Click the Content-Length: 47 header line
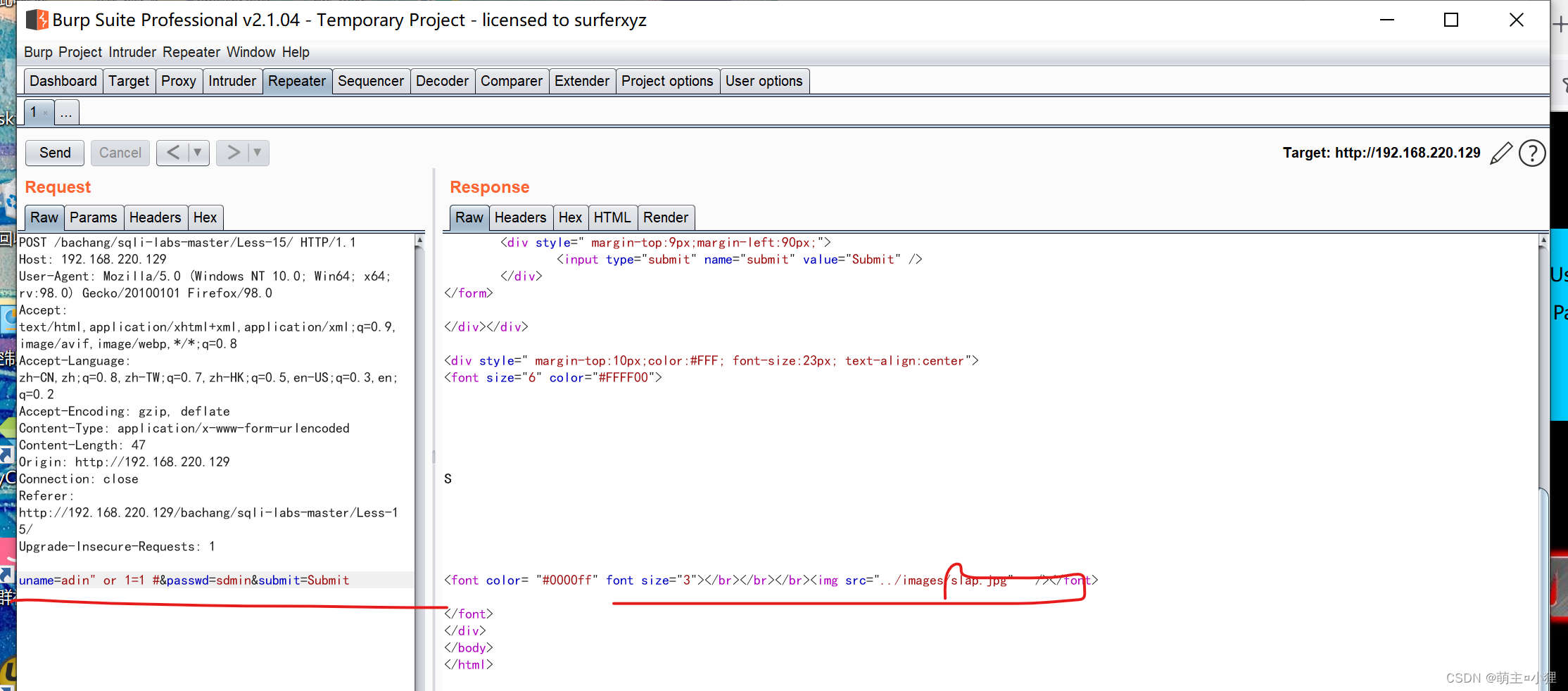This screenshot has width=1568, height=691. (82, 445)
